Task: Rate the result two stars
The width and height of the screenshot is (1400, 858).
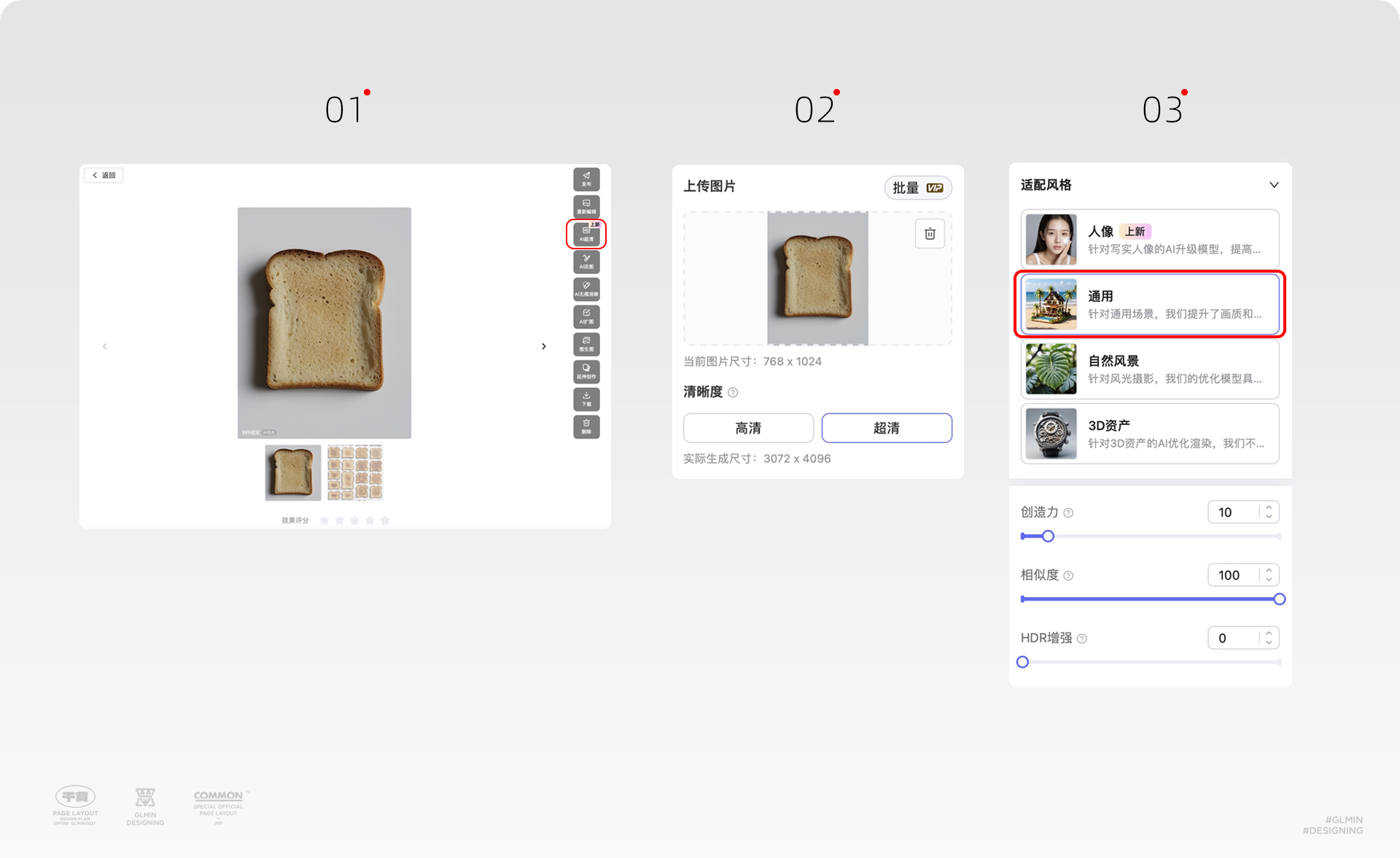Action: pos(340,520)
